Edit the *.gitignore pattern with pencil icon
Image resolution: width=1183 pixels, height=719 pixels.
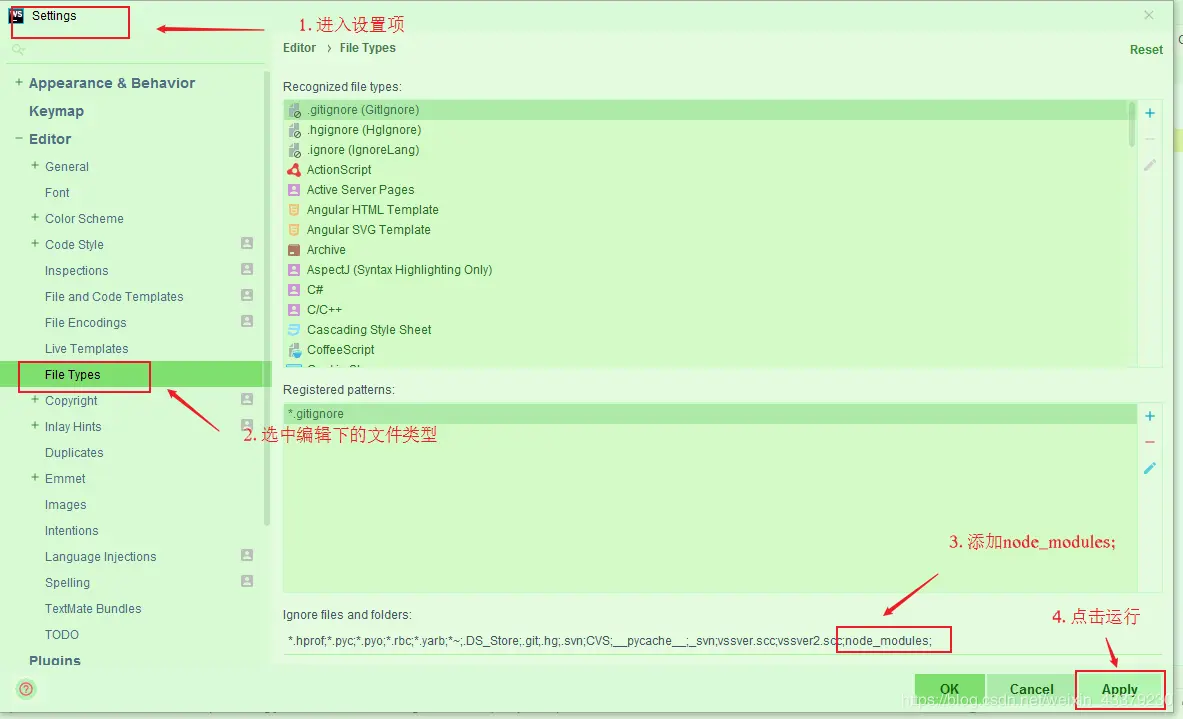point(1149,467)
